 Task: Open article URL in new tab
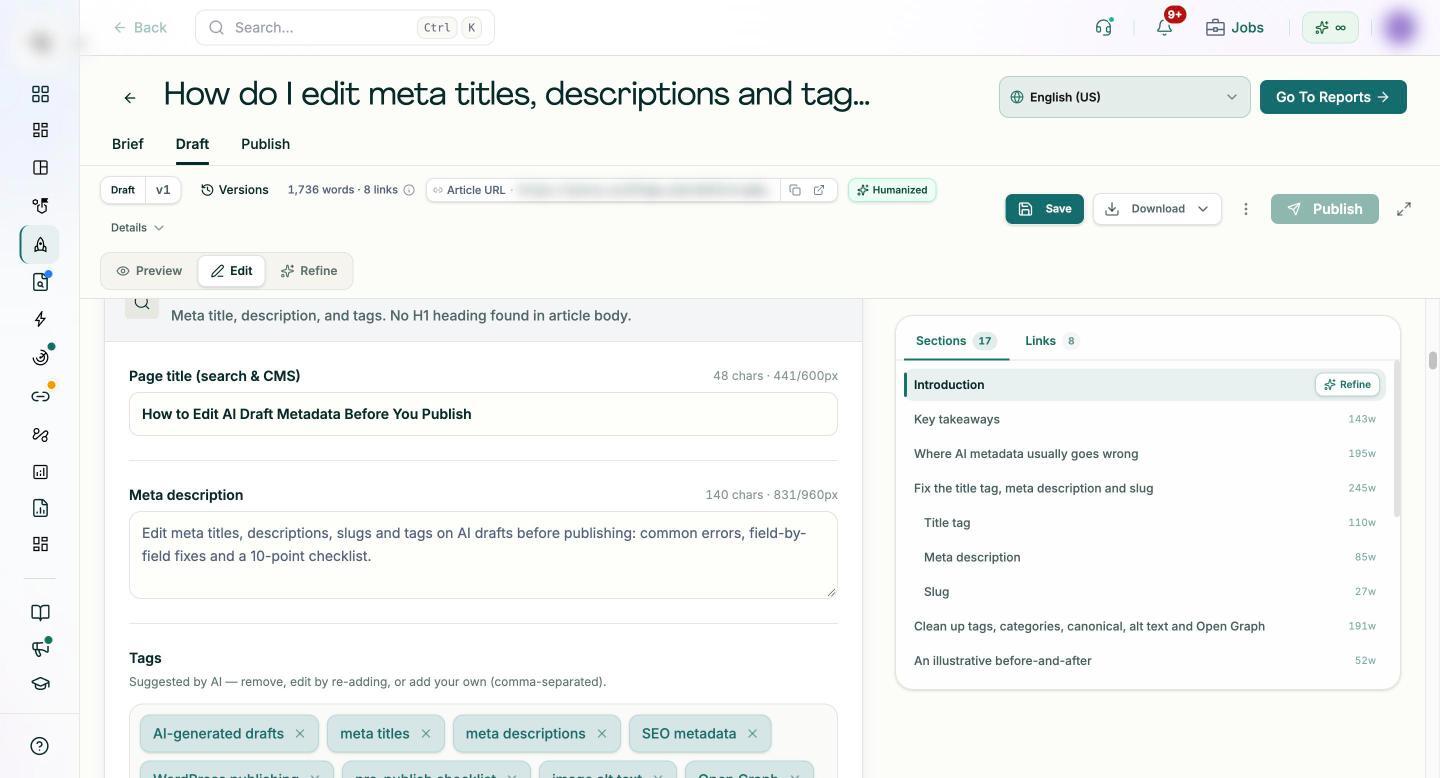(819, 190)
